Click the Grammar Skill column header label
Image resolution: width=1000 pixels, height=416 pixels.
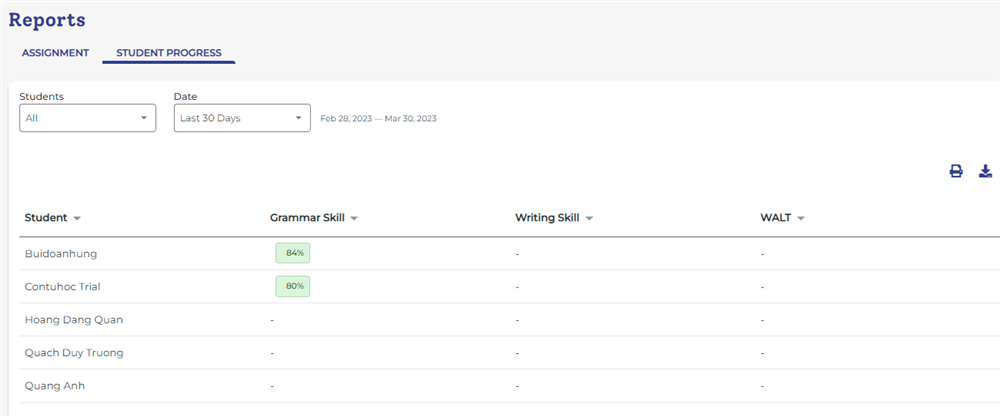pos(307,218)
